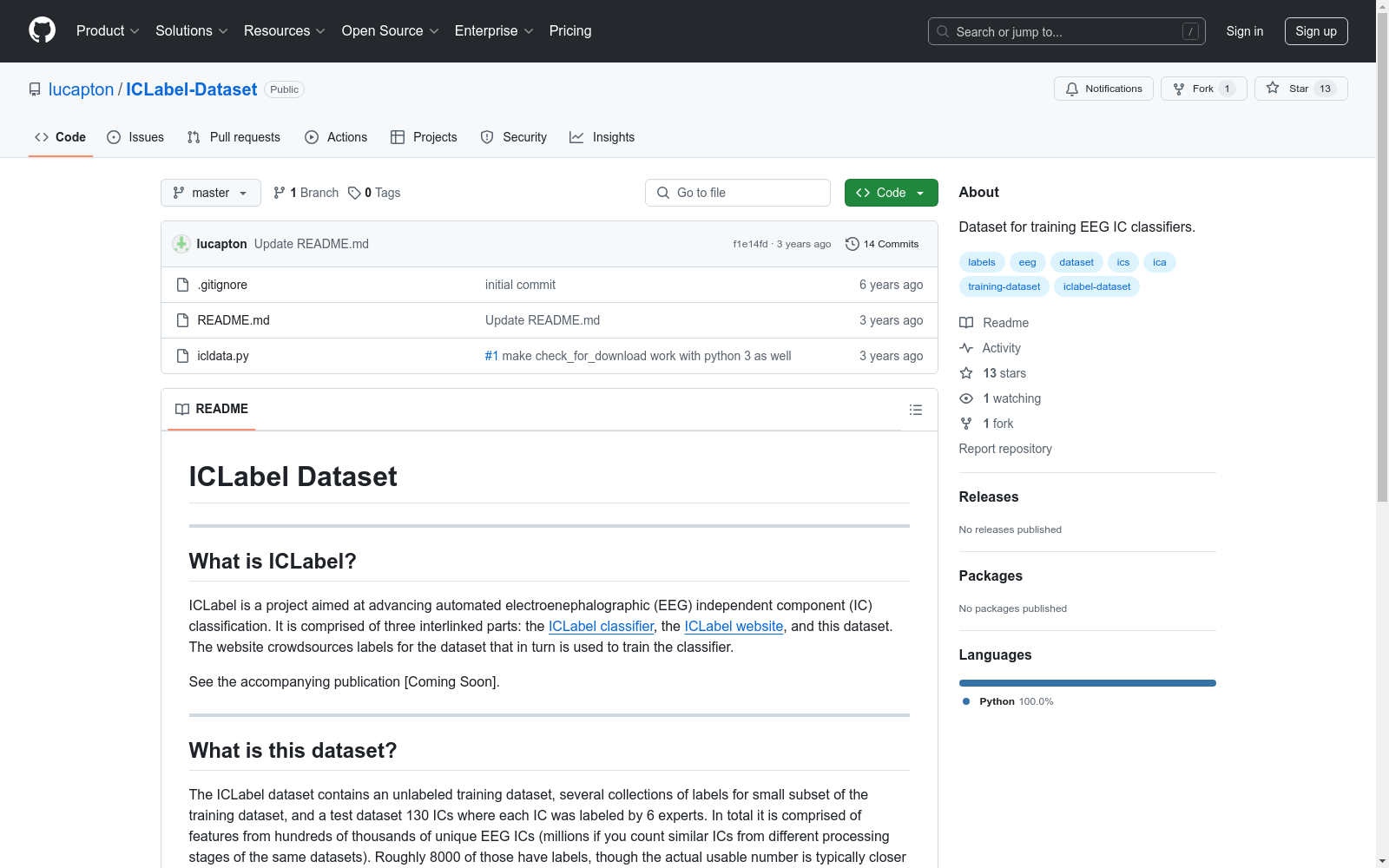Open the Pull requests tab
The image size is (1389, 868).
pos(234,137)
